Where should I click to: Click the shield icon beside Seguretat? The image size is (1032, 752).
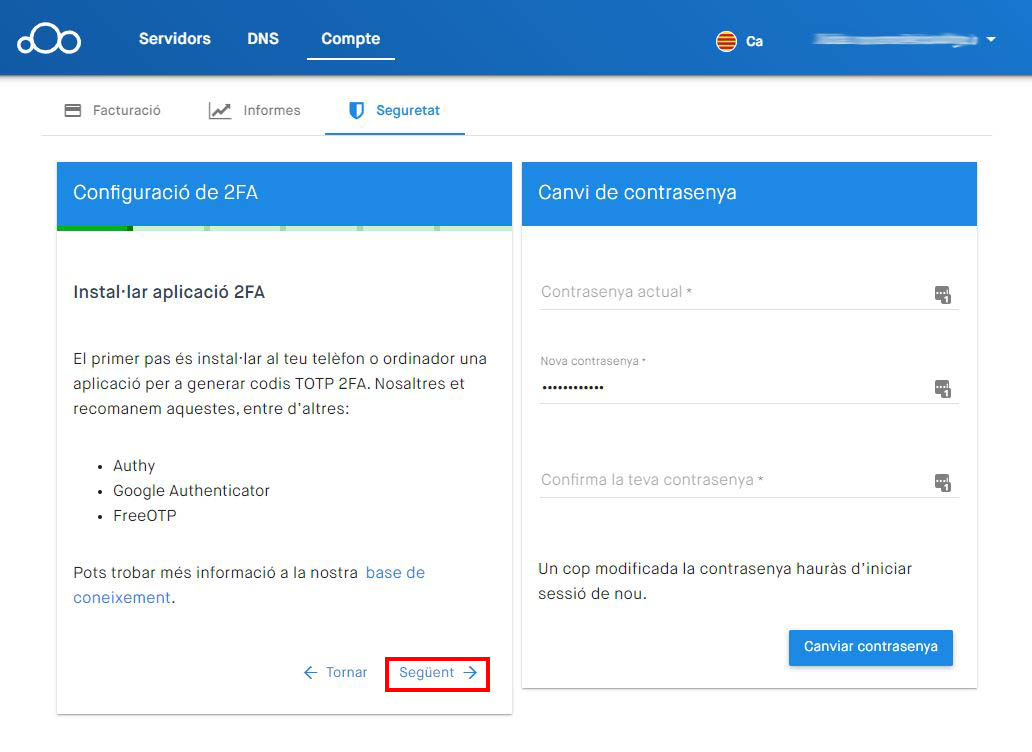pos(356,110)
